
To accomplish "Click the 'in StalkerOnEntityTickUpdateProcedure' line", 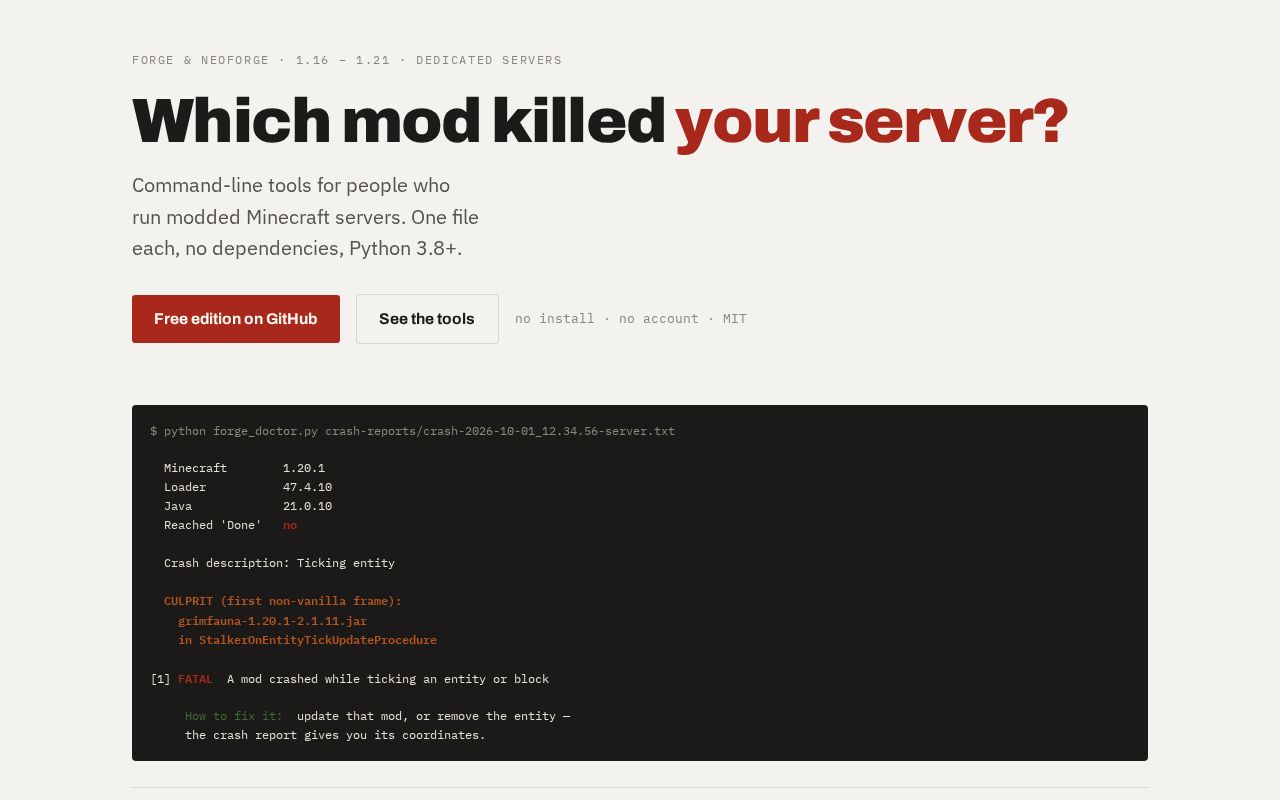I will click(307, 640).
